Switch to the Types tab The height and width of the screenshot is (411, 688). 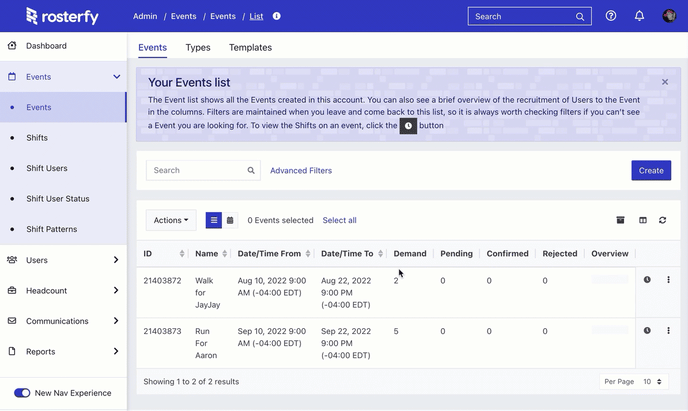198,47
